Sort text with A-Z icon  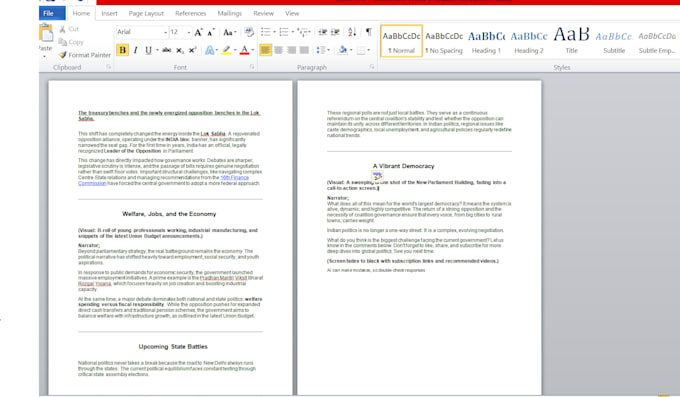pyautogui.click(x=352, y=32)
